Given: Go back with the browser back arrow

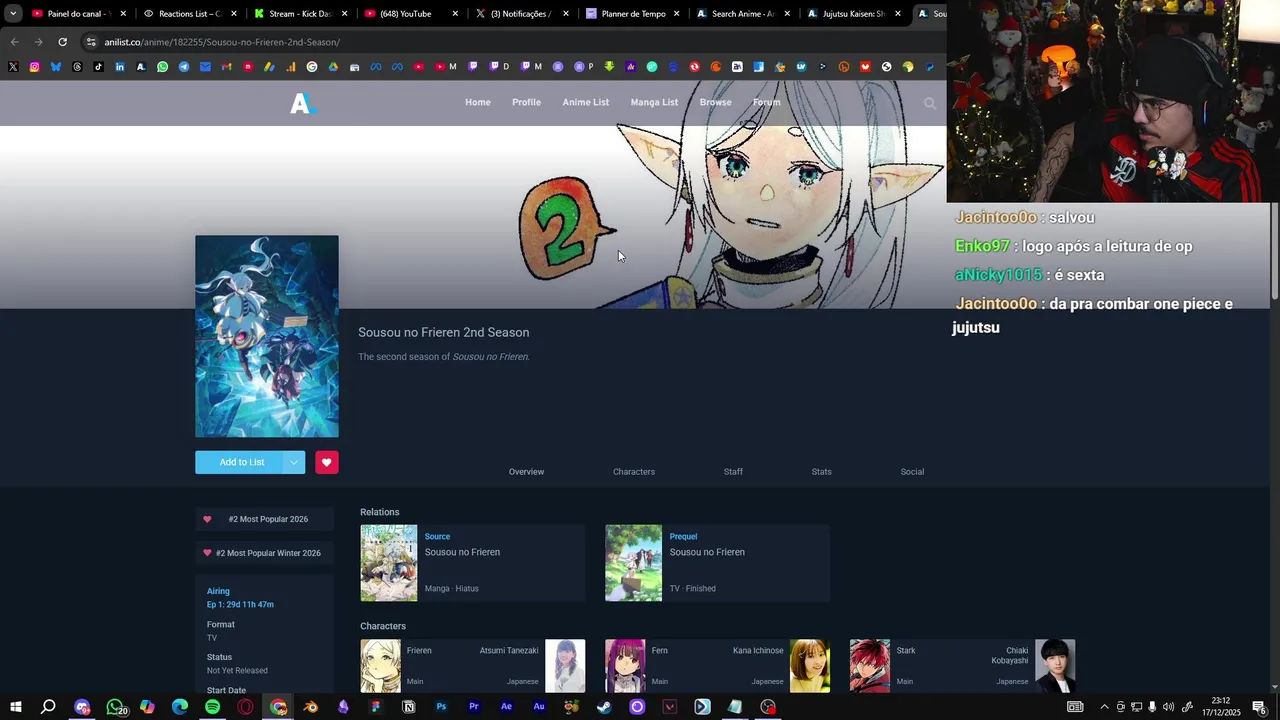Looking at the screenshot, I should click(x=14, y=42).
